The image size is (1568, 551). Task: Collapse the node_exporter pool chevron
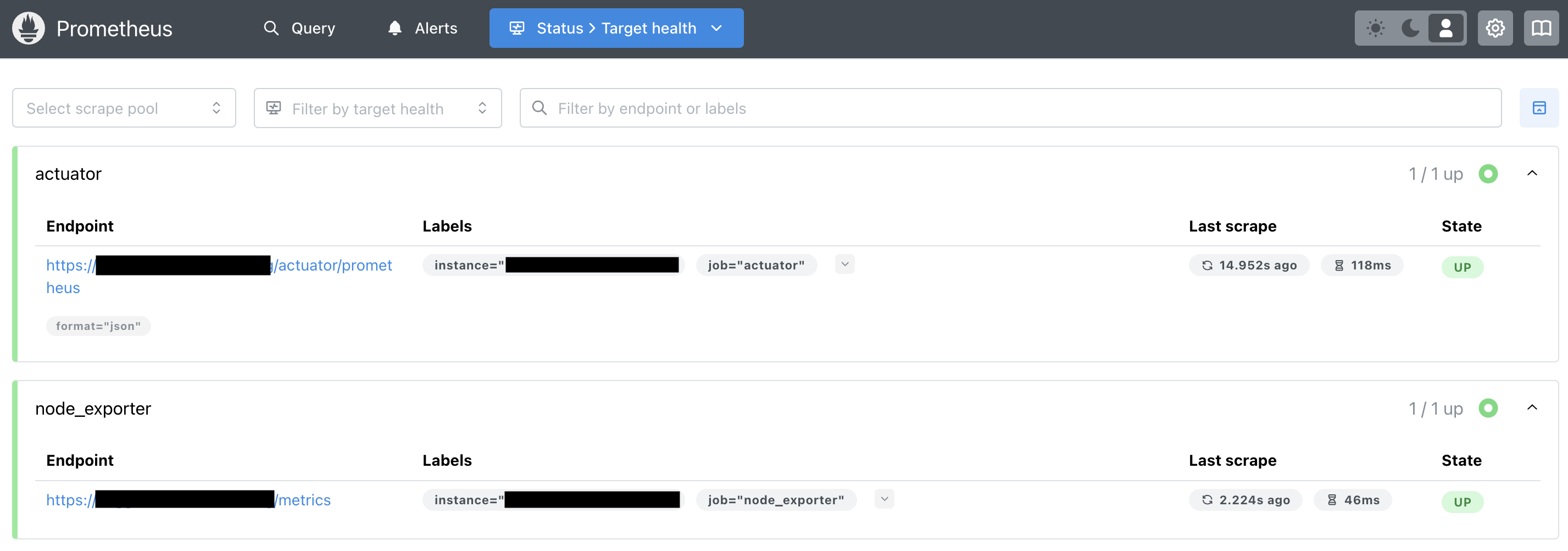click(x=1532, y=408)
